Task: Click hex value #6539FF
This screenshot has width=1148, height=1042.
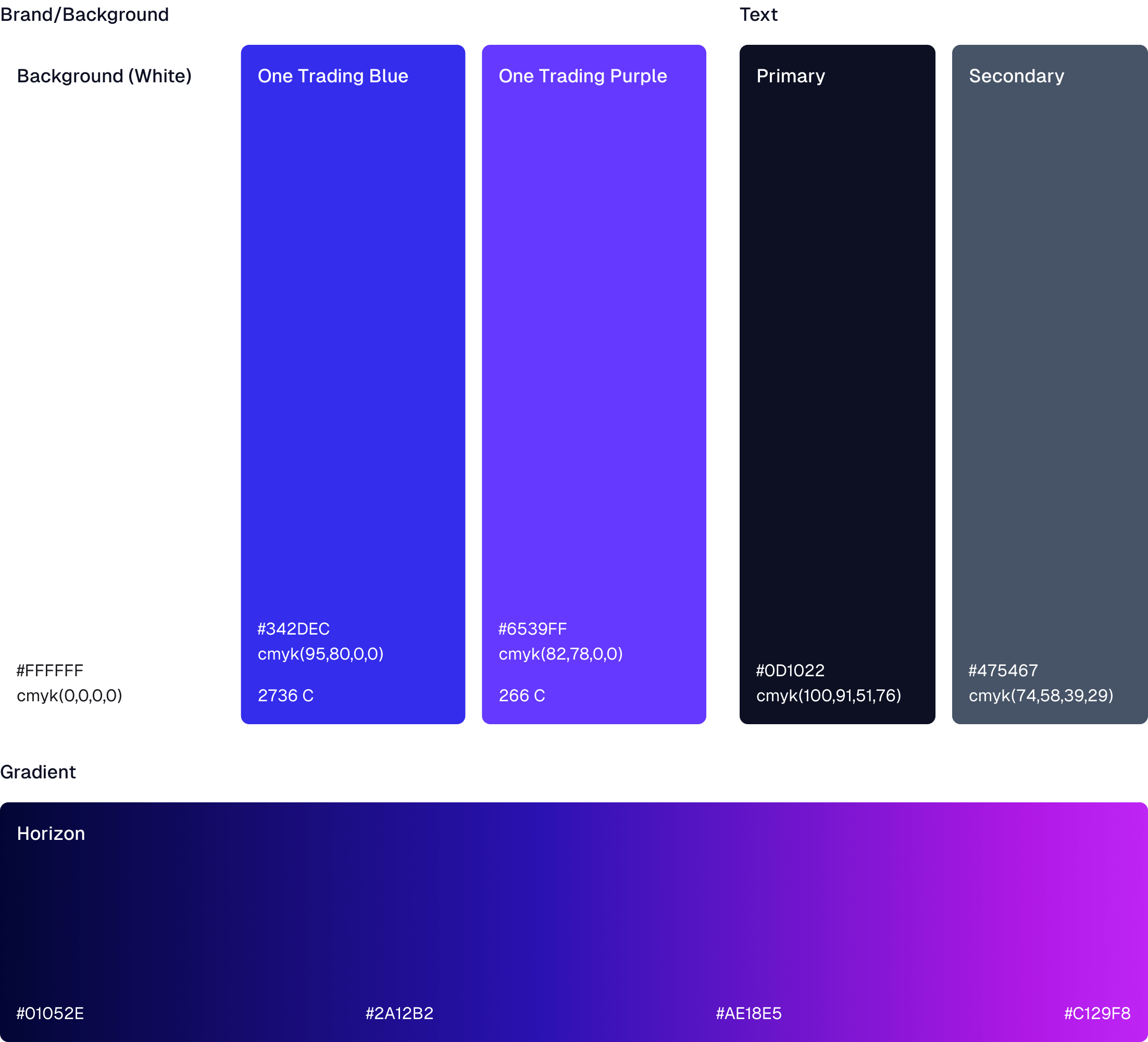Action: click(x=532, y=629)
